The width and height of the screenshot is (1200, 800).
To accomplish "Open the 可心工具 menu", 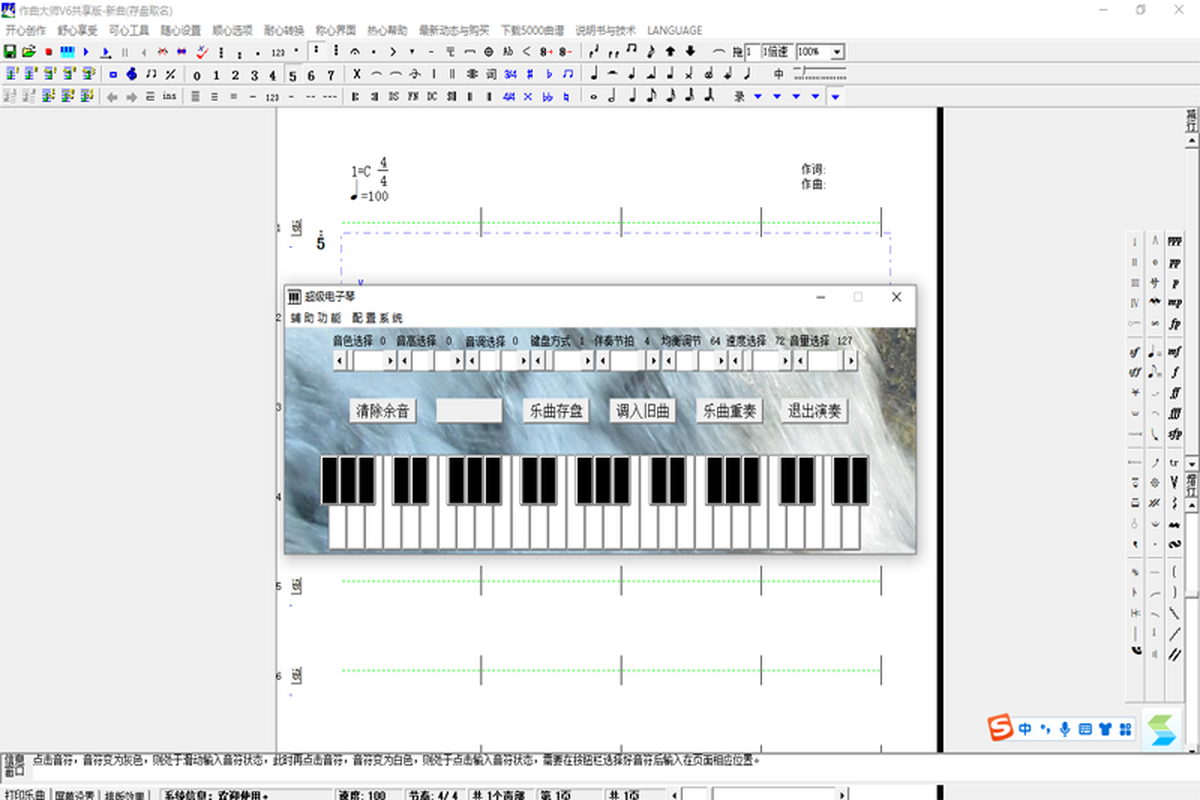I will tap(129, 30).
